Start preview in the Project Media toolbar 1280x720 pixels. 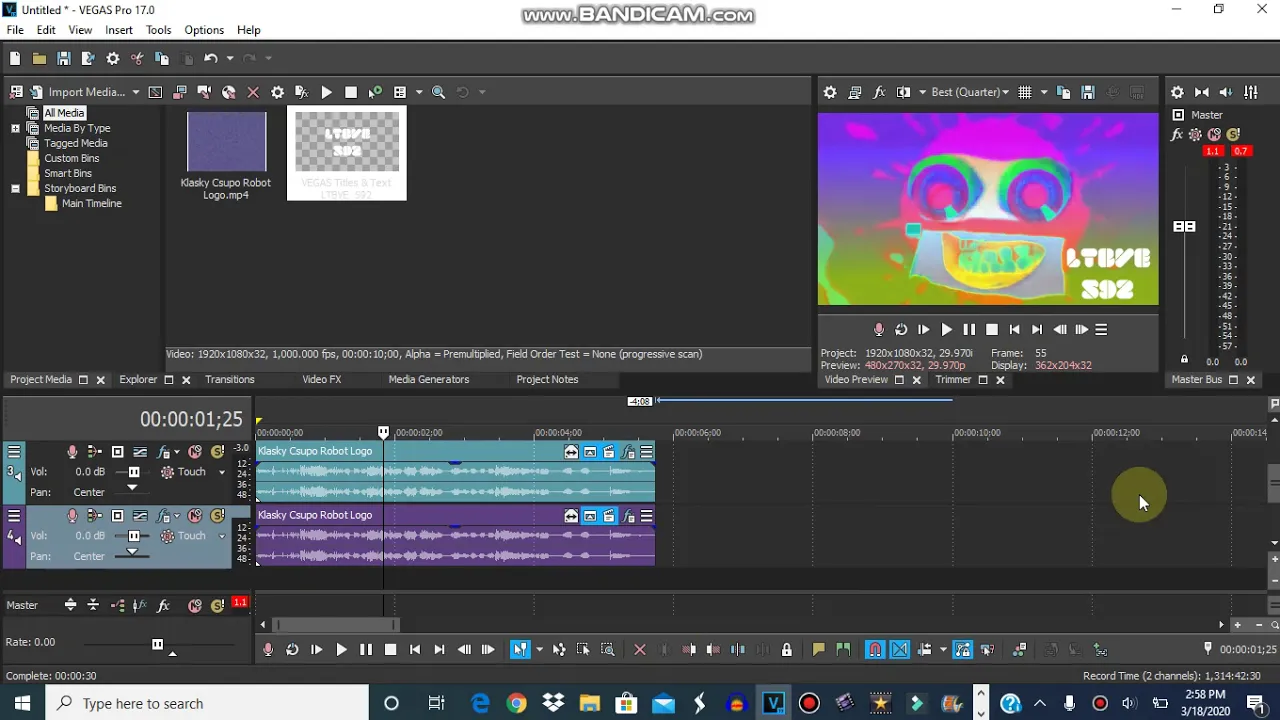click(326, 92)
